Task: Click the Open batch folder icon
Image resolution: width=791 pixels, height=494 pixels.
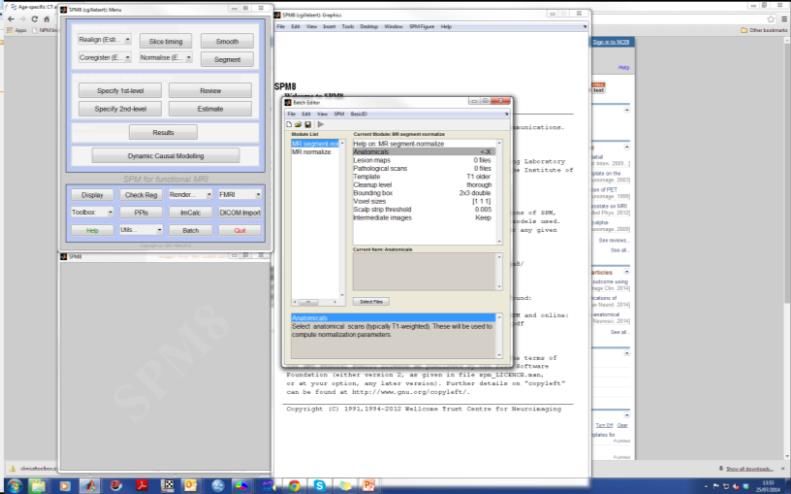Action: coord(298,124)
